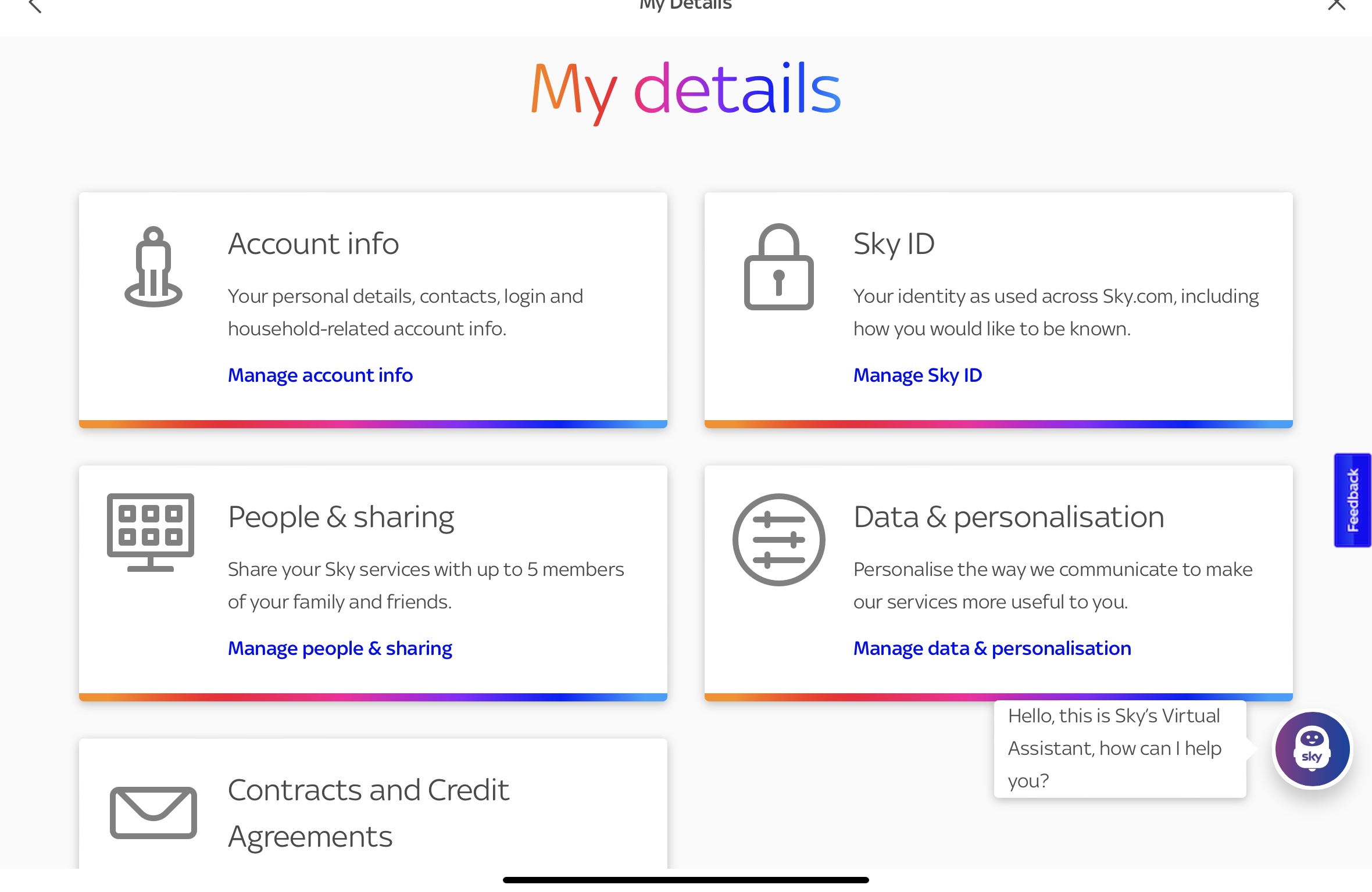
Task: Click the Sky ID card heading
Action: [x=894, y=243]
